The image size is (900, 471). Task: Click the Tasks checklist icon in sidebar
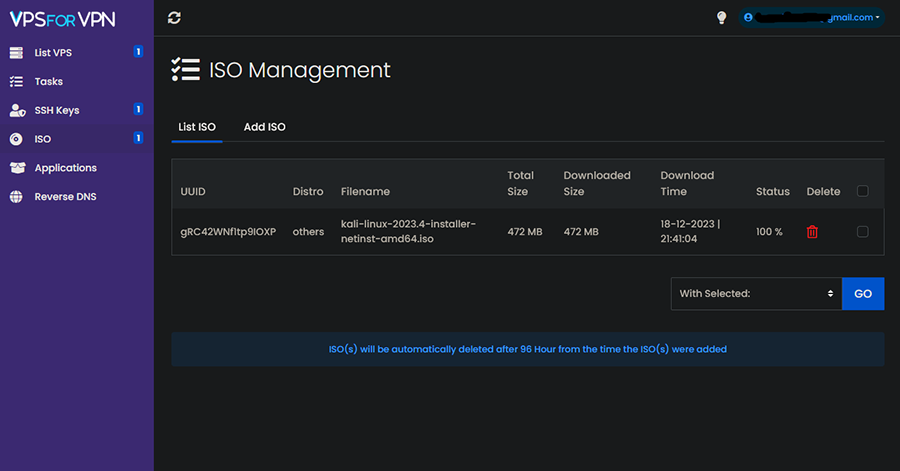click(x=16, y=81)
